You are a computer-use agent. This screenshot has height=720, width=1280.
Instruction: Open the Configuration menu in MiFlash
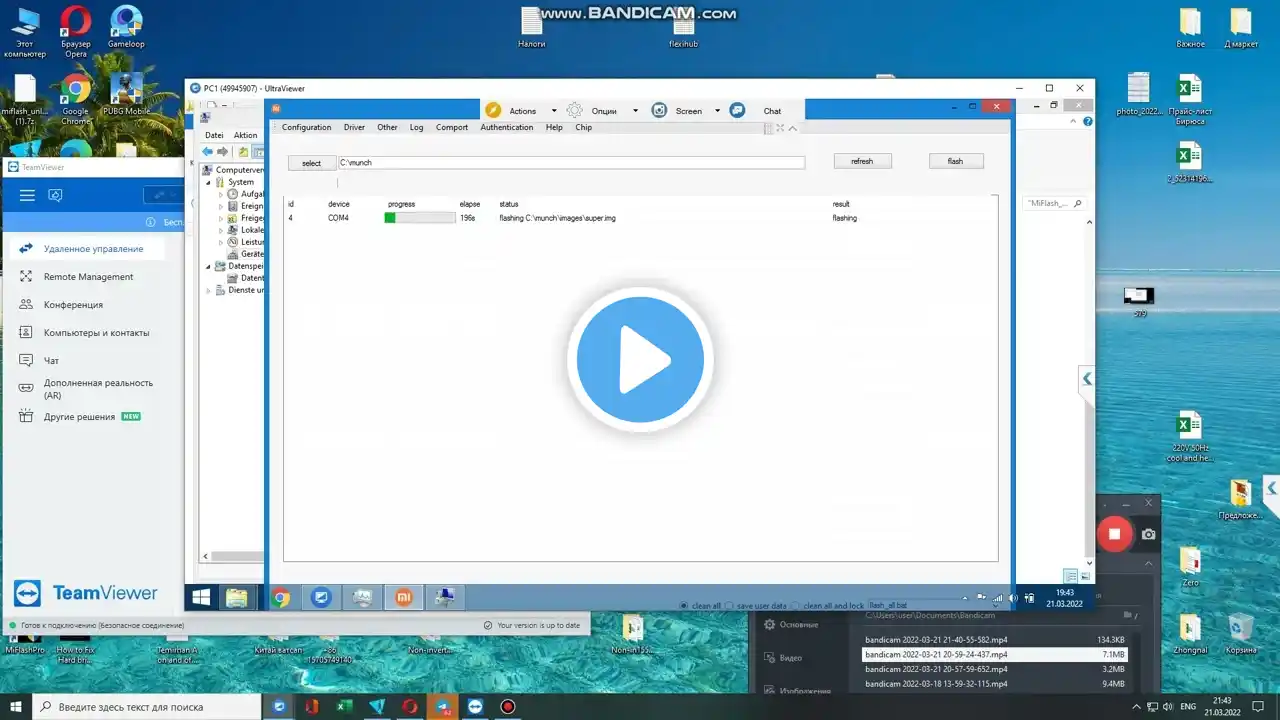306,127
